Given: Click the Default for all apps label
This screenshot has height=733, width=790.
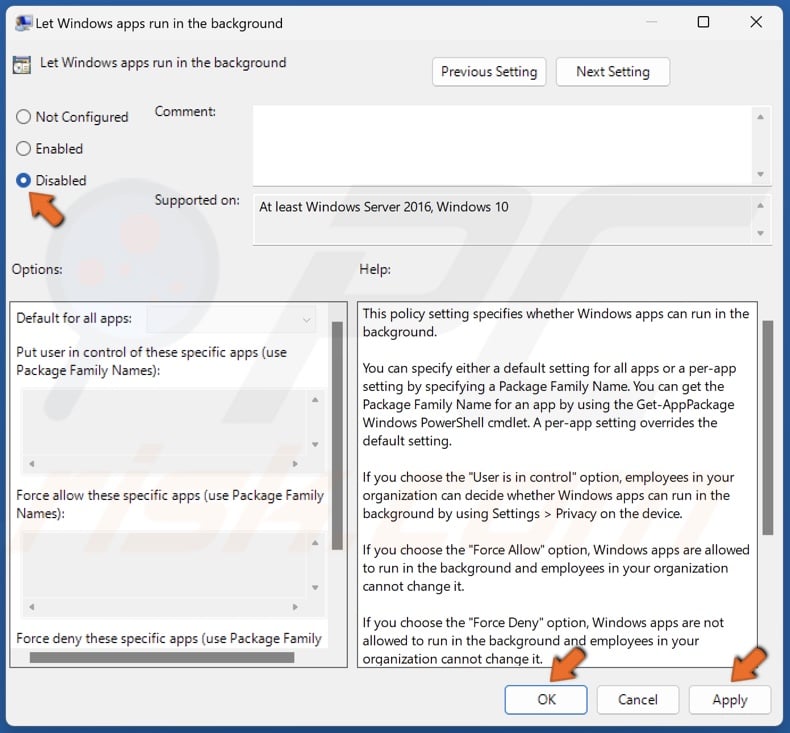Looking at the screenshot, I should 74,318.
